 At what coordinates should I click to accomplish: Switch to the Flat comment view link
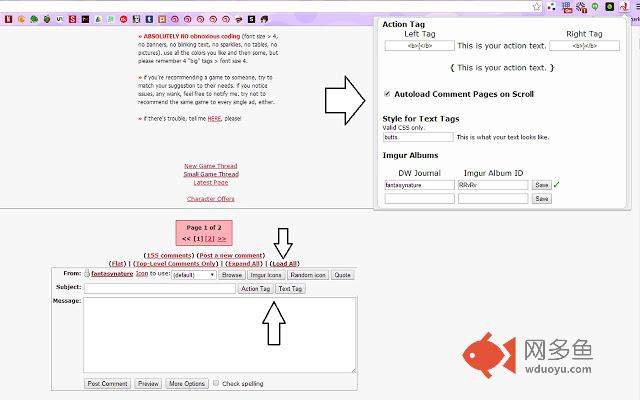pyautogui.click(x=118, y=264)
